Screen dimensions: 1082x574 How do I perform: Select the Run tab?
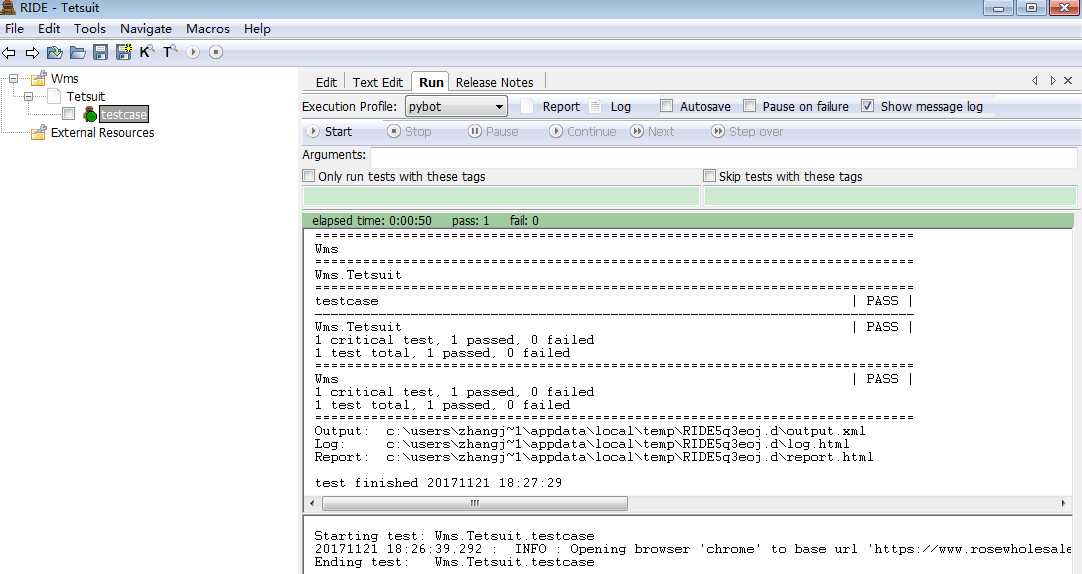tap(431, 82)
